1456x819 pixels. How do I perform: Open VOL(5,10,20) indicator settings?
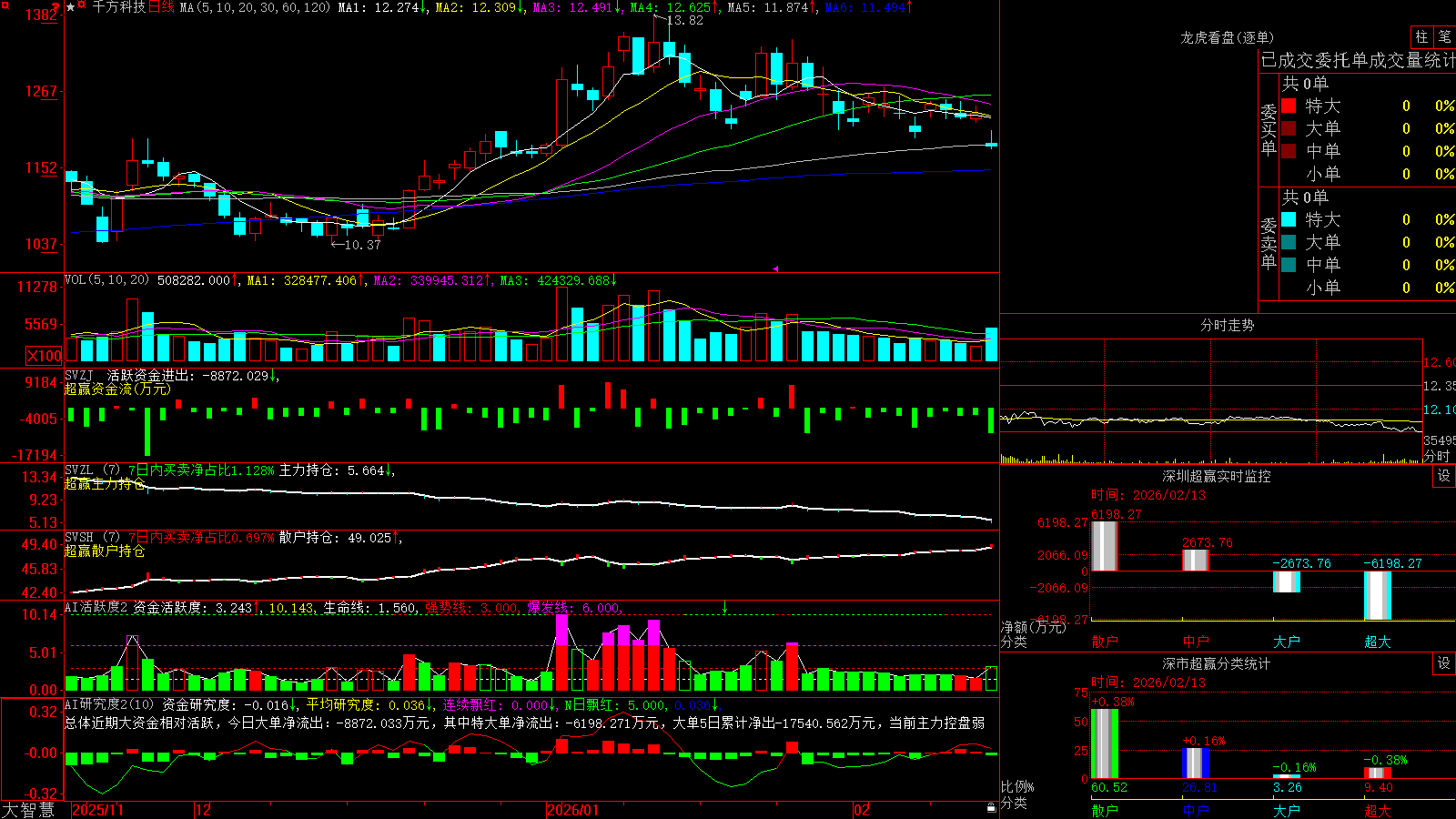106,280
